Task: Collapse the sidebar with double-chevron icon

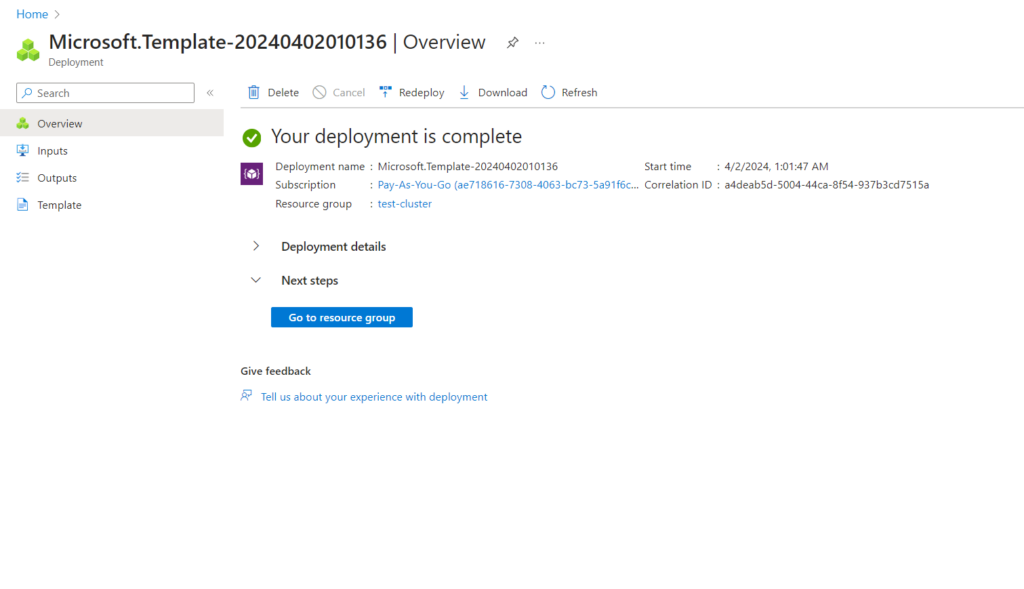Action: [x=210, y=93]
